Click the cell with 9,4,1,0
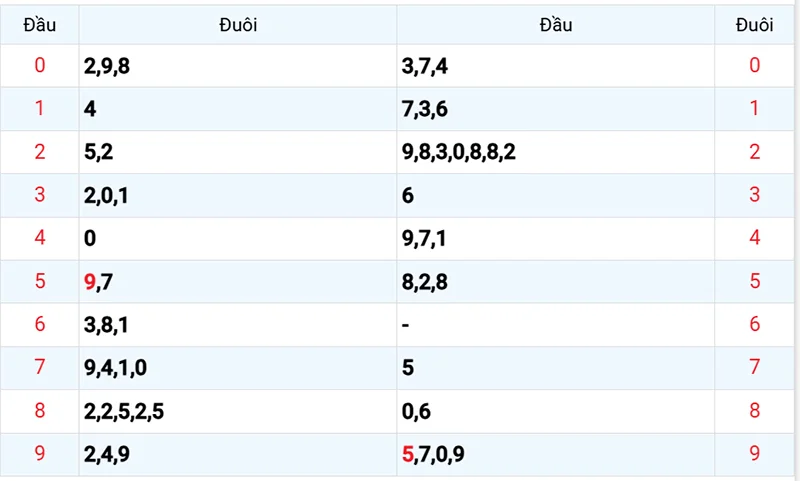The image size is (800, 481). (x=115, y=368)
